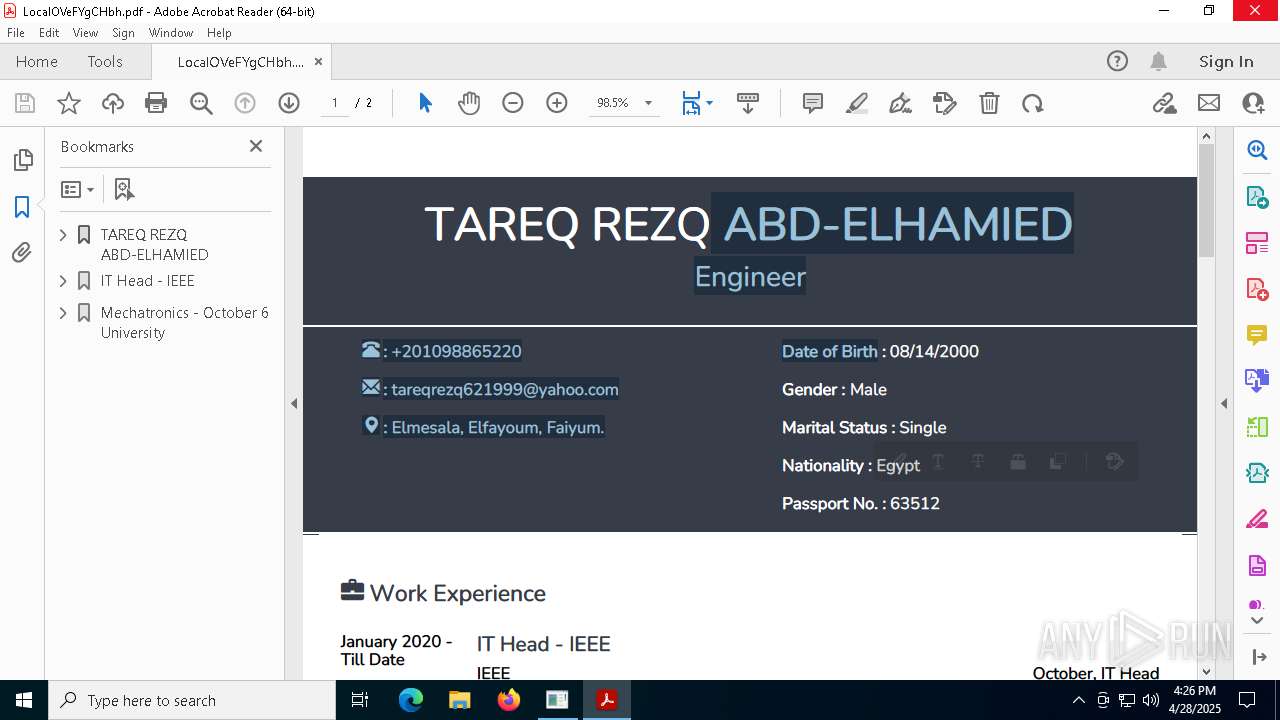Go to previous page arrow
The height and width of the screenshot is (720, 1280).
click(245, 103)
